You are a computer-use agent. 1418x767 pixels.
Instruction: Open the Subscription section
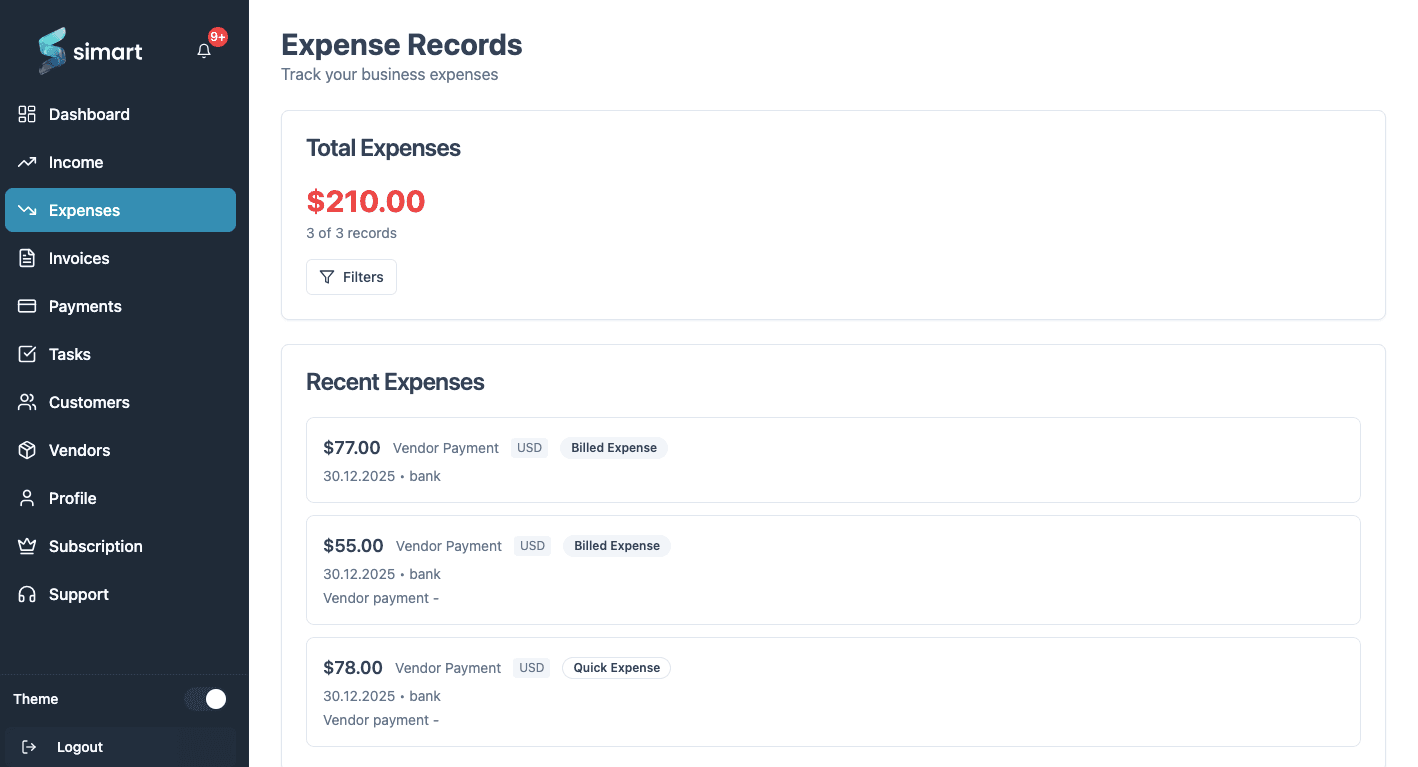pos(95,546)
